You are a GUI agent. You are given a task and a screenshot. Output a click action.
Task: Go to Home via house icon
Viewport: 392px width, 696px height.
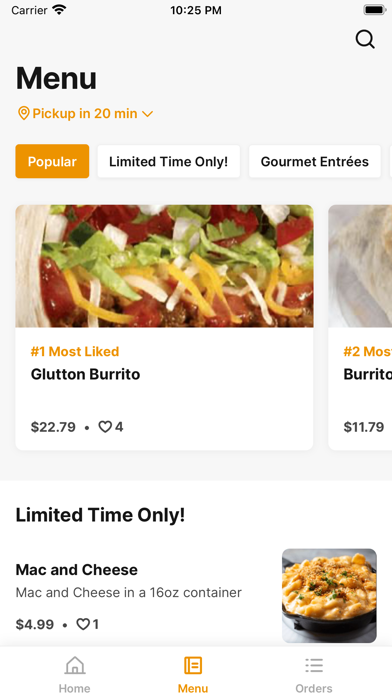tap(75, 665)
